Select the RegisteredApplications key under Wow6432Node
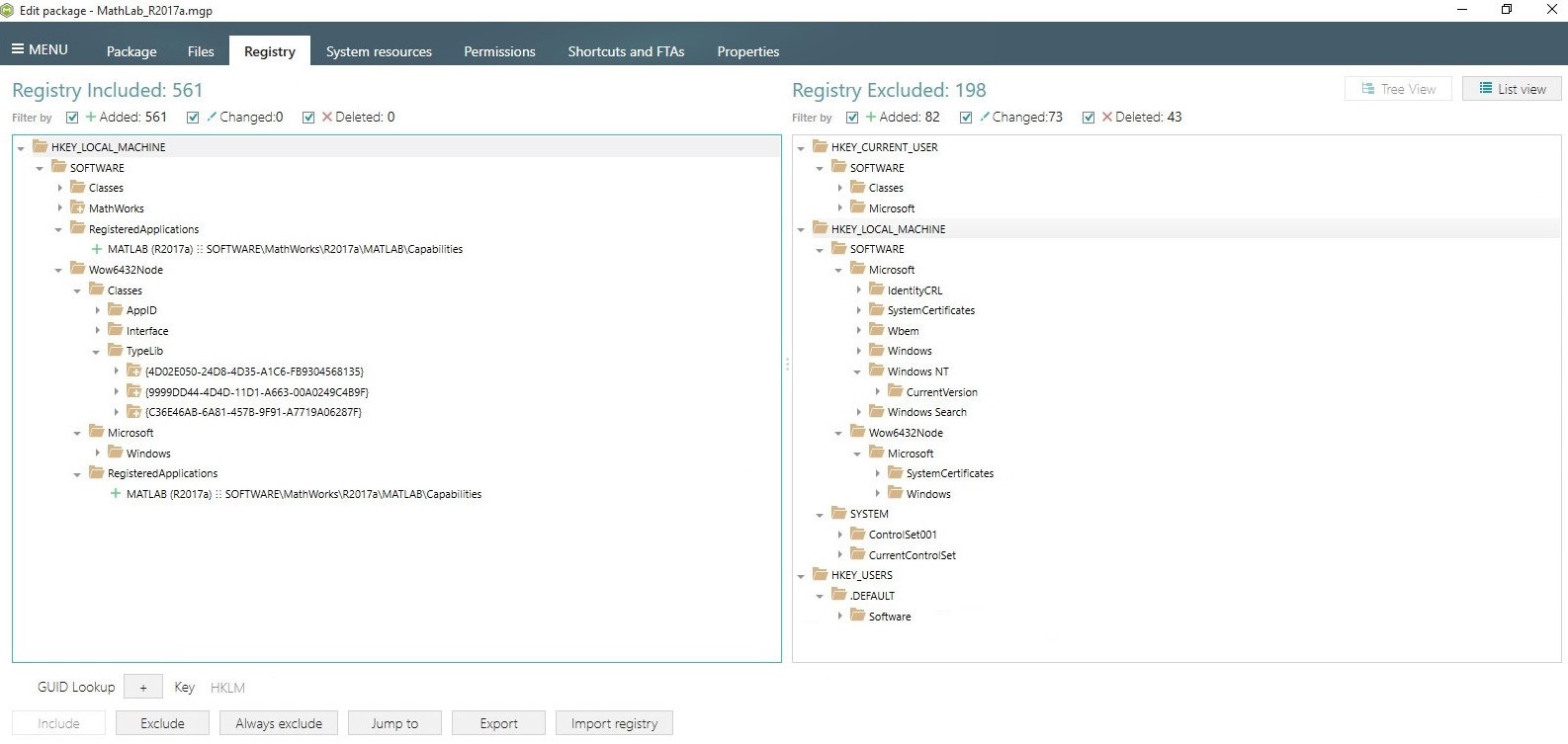1568x744 pixels. click(162, 472)
